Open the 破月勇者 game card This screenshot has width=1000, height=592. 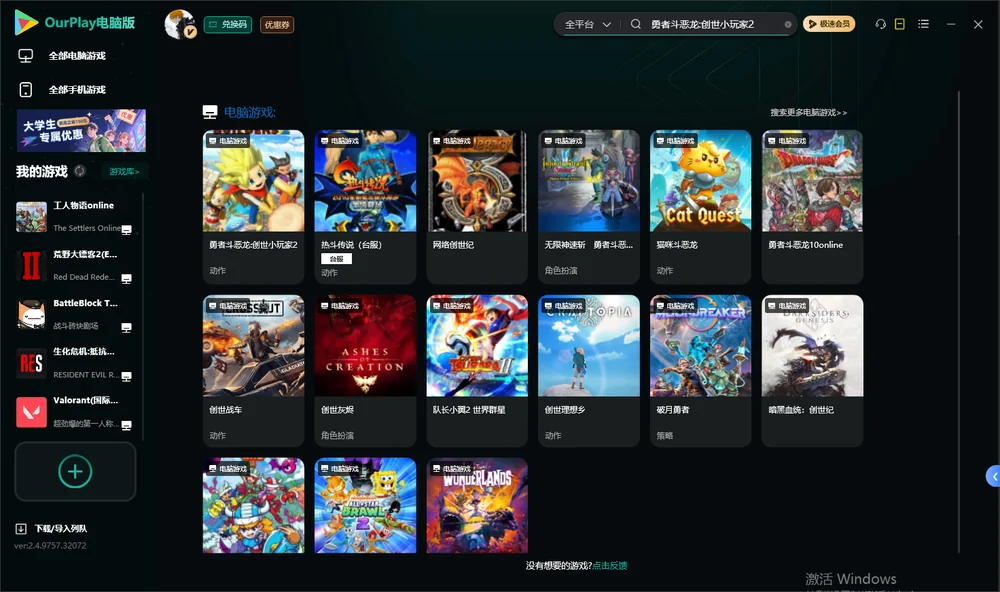[700, 371]
